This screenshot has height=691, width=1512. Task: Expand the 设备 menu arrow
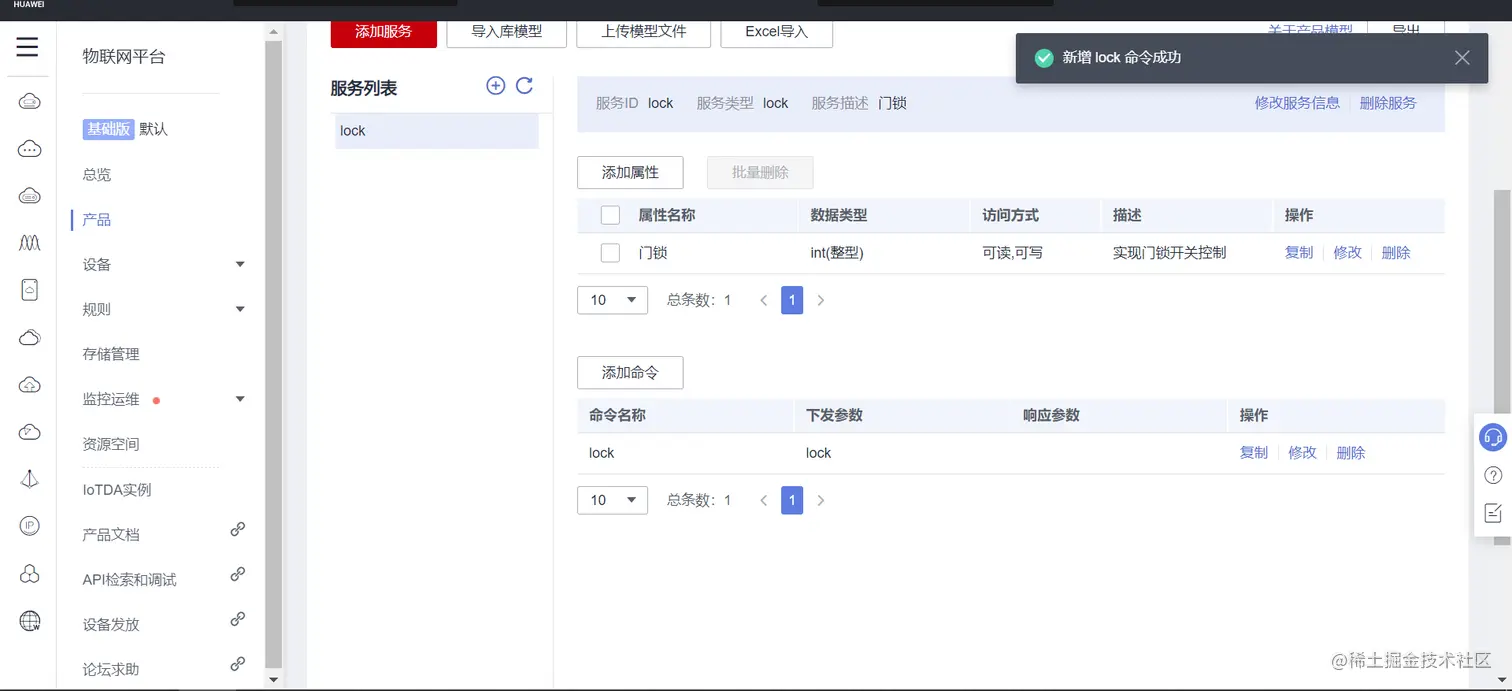pos(240,265)
